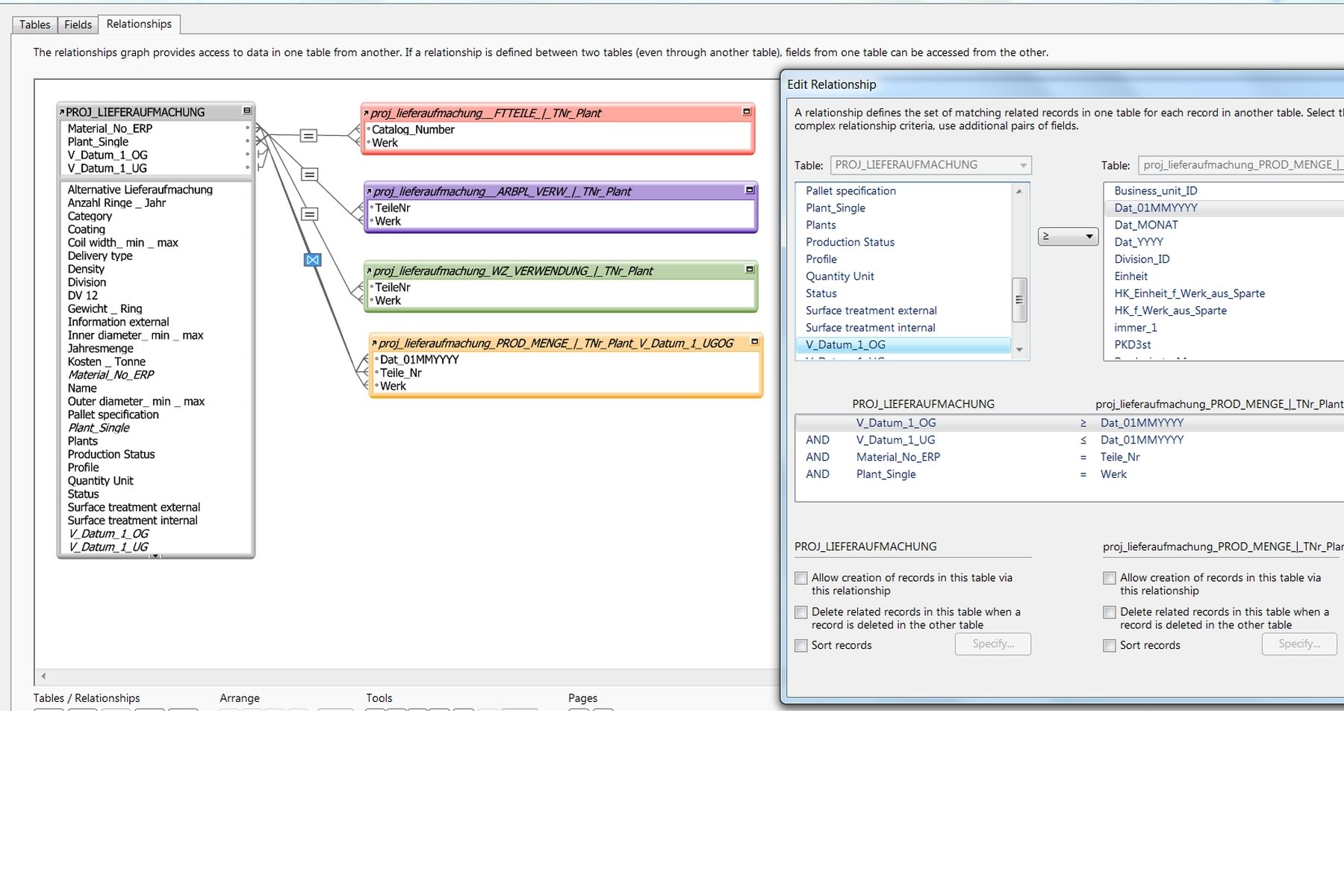Enable left Delete related records checkbox

coord(801,612)
